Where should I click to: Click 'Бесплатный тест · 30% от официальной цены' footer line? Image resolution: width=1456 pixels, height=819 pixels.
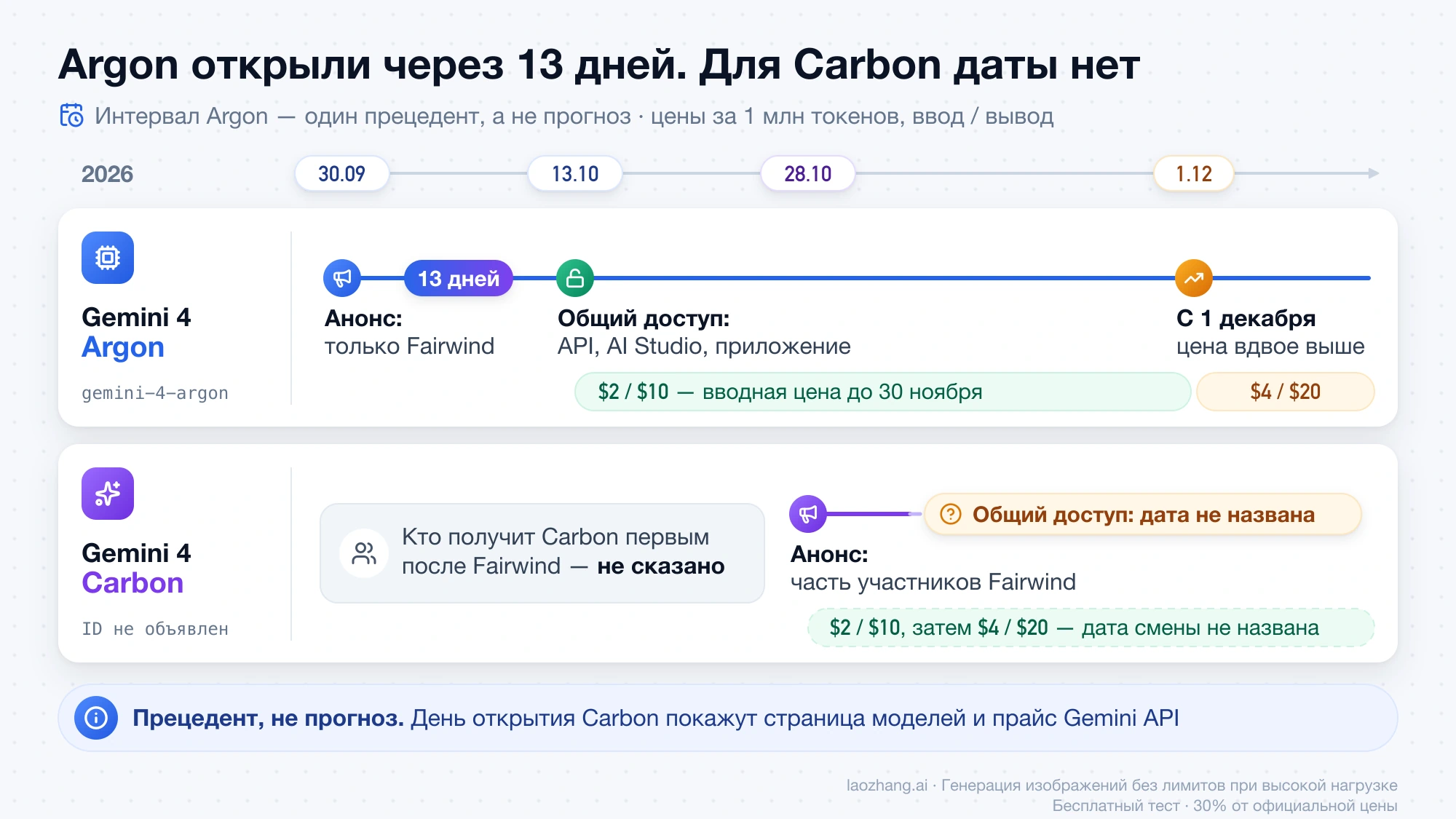click(x=1224, y=805)
